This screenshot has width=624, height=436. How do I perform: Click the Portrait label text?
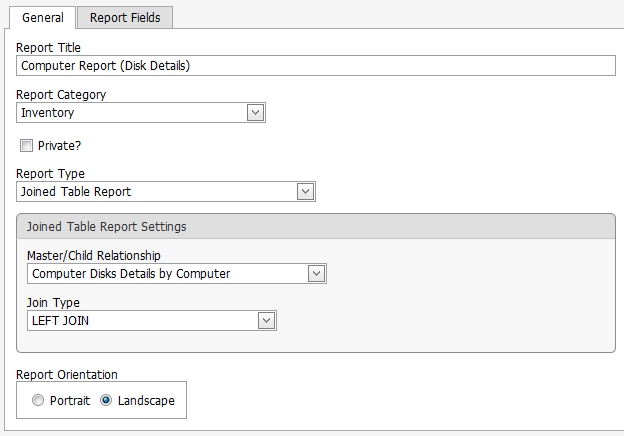[x=70, y=401]
